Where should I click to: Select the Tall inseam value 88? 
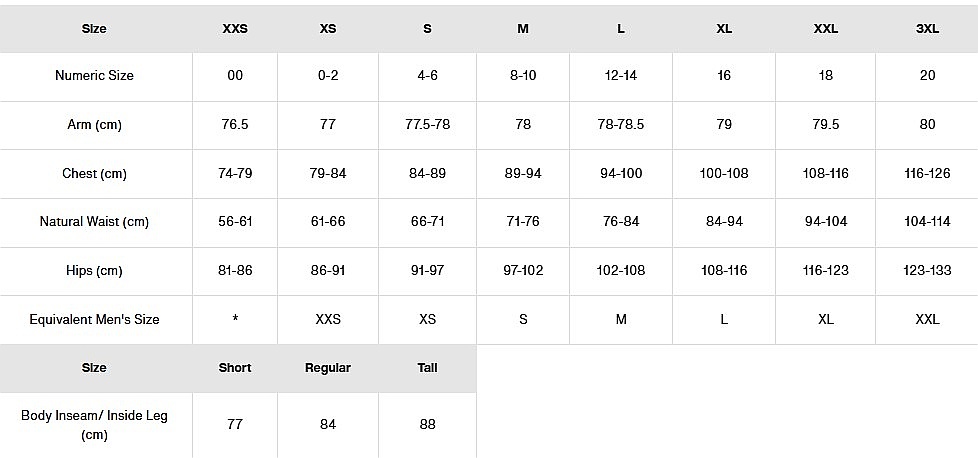tap(427, 425)
